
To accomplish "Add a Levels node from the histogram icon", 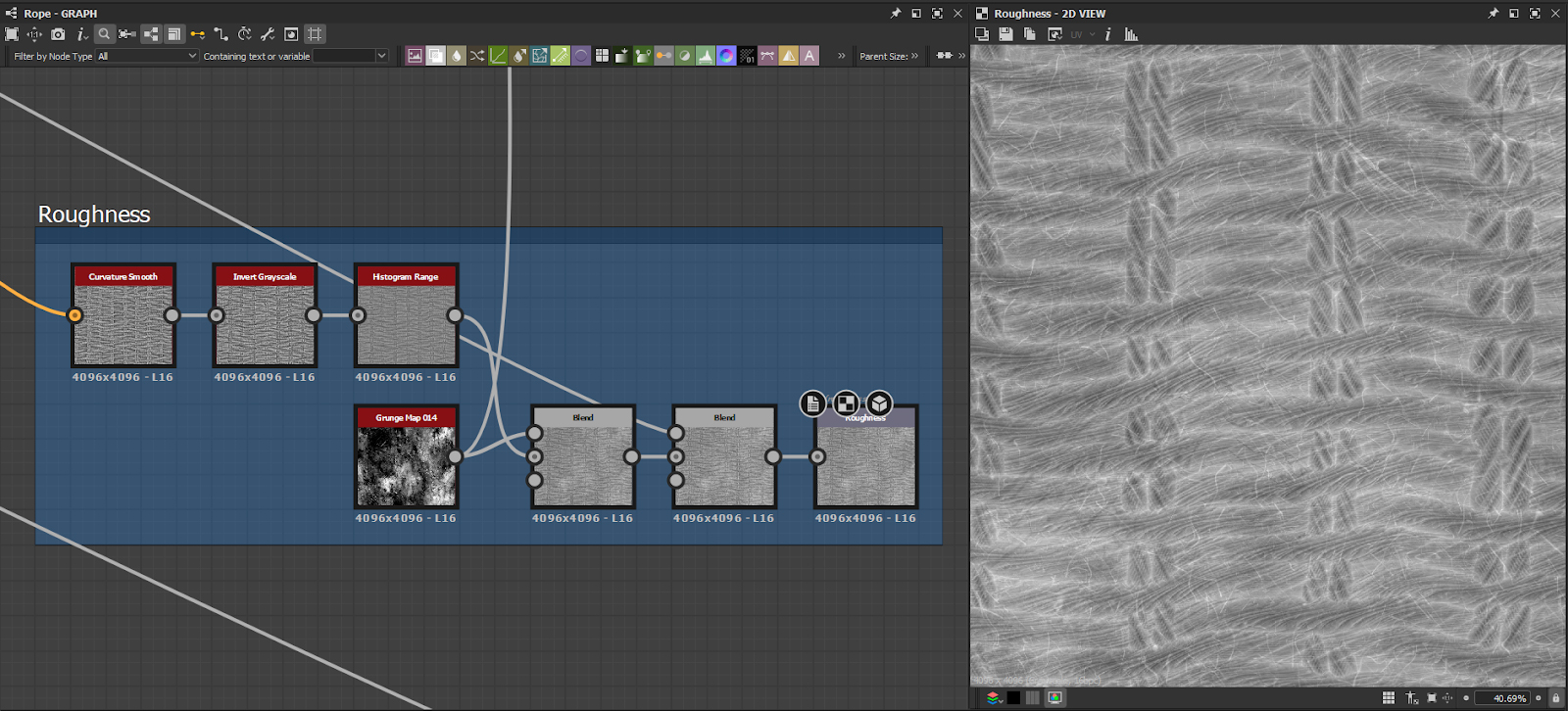I will click(x=705, y=56).
